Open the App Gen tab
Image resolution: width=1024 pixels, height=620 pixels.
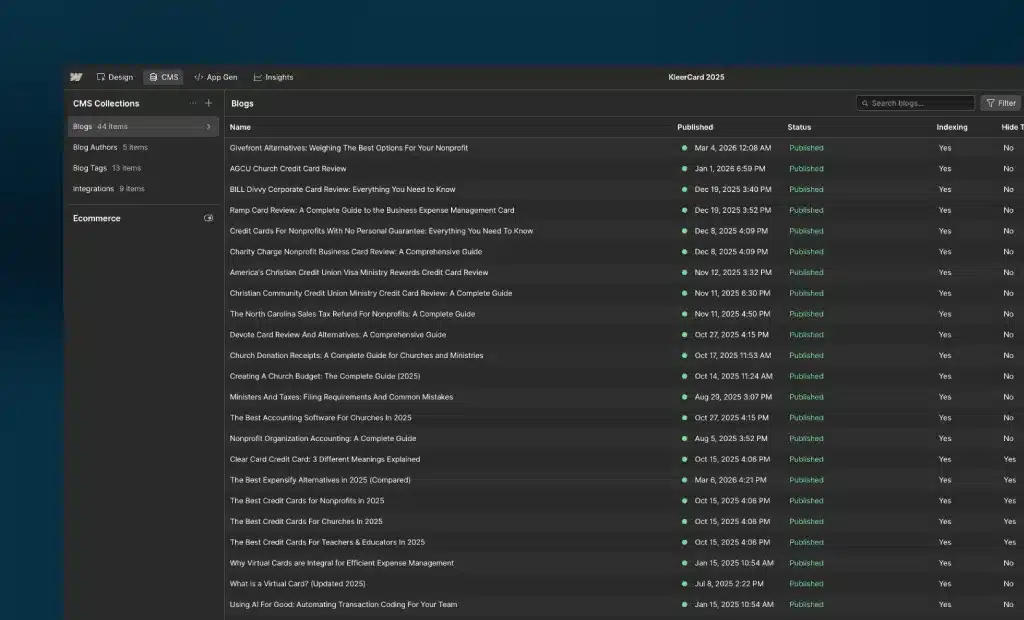215,77
